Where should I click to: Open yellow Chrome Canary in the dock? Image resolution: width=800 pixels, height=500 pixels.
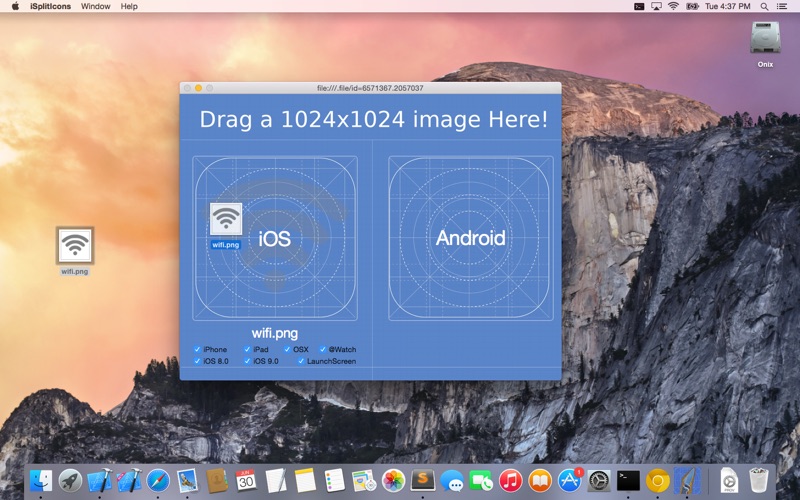coord(658,481)
